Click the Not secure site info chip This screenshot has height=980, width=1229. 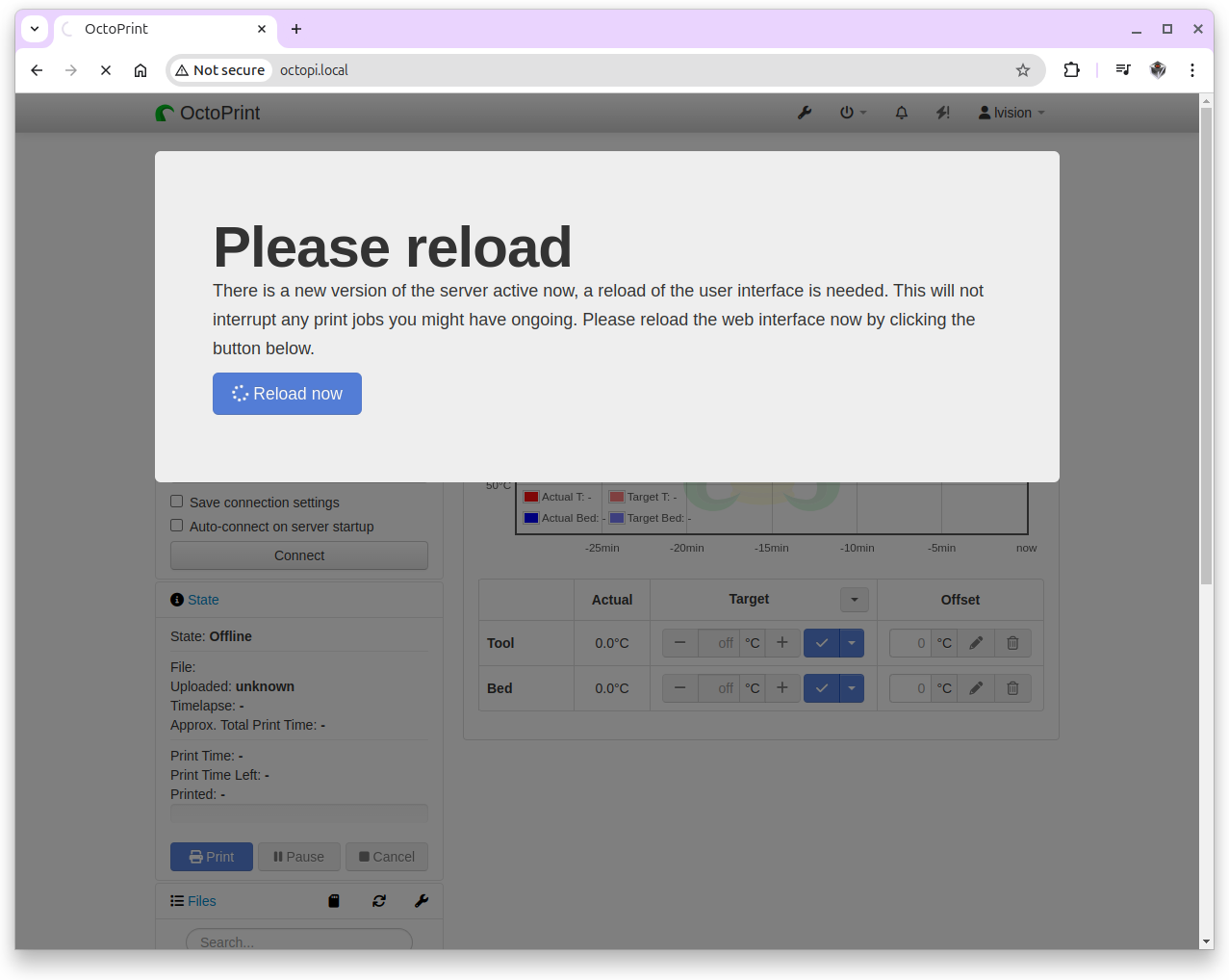pos(220,70)
